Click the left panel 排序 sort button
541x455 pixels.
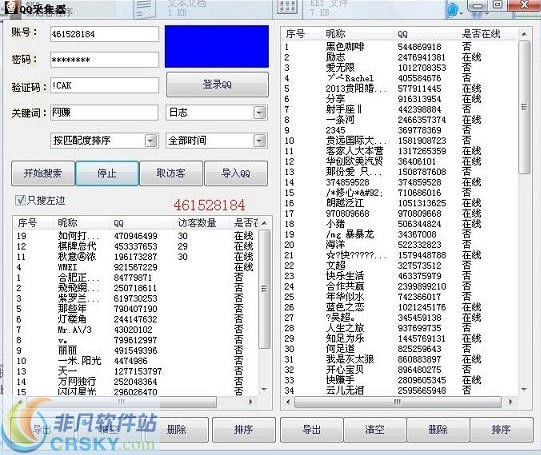click(244, 429)
